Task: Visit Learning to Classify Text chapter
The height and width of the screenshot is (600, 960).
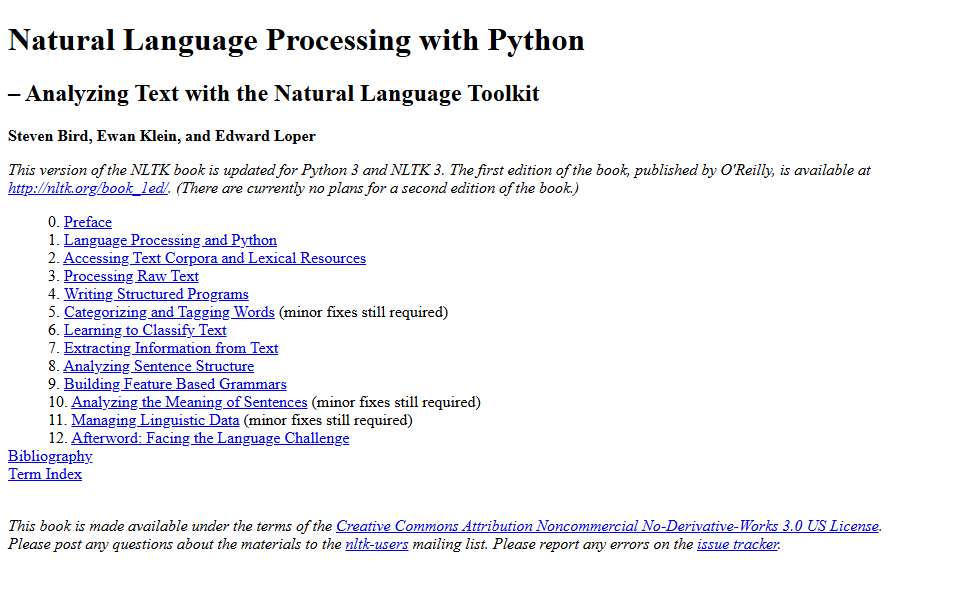Action: (145, 330)
